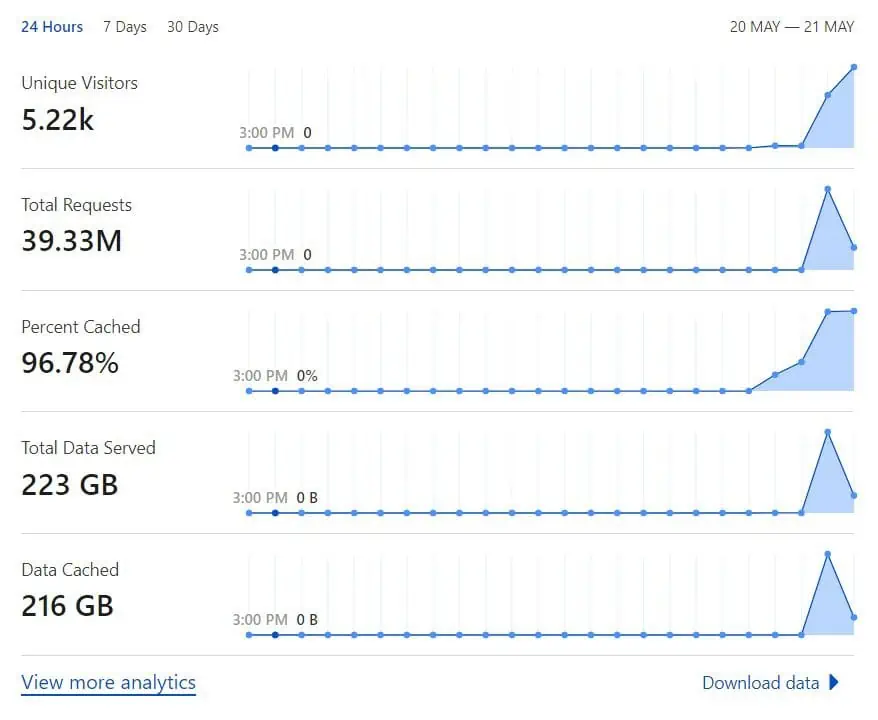
Task: Switch to the 30 Days view
Action: coord(193,27)
